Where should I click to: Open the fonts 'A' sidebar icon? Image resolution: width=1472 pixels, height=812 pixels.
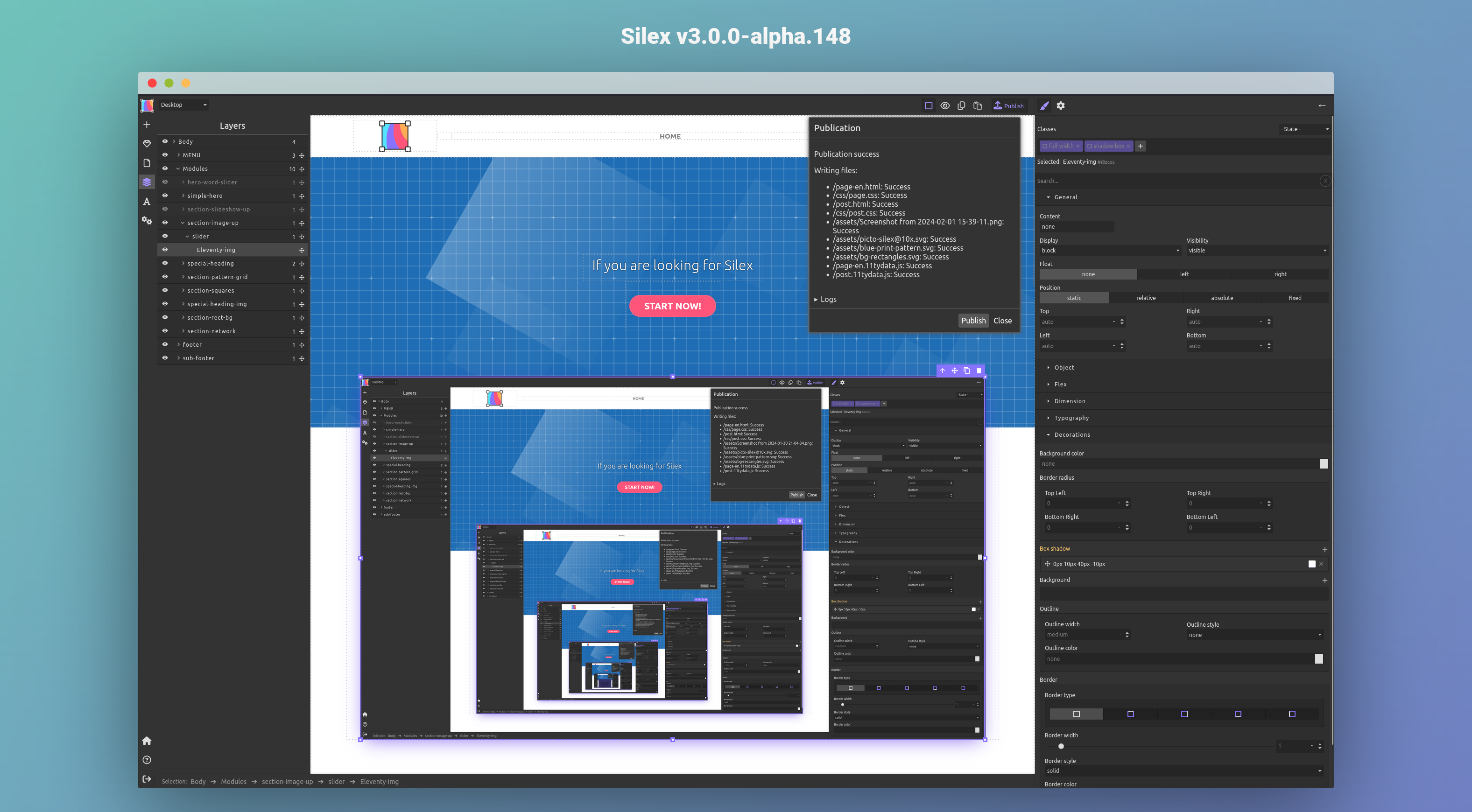(x=147, y=201)
